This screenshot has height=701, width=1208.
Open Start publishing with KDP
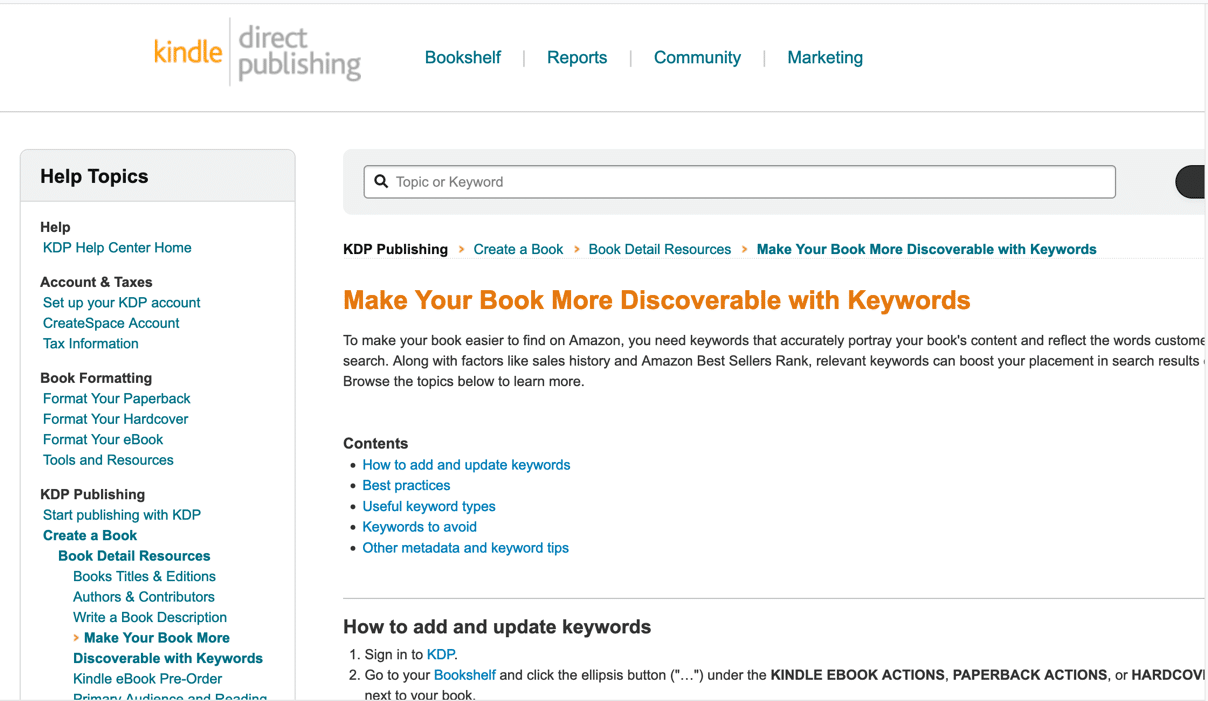[122, 515]
